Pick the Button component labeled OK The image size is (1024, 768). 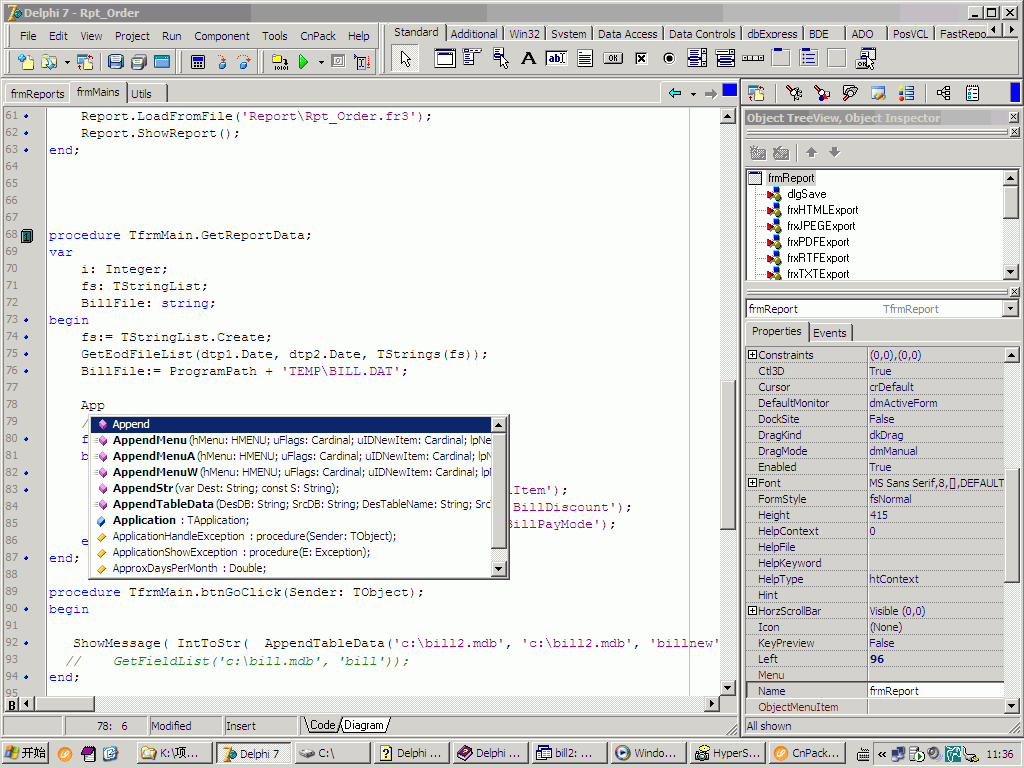(613, 58)
